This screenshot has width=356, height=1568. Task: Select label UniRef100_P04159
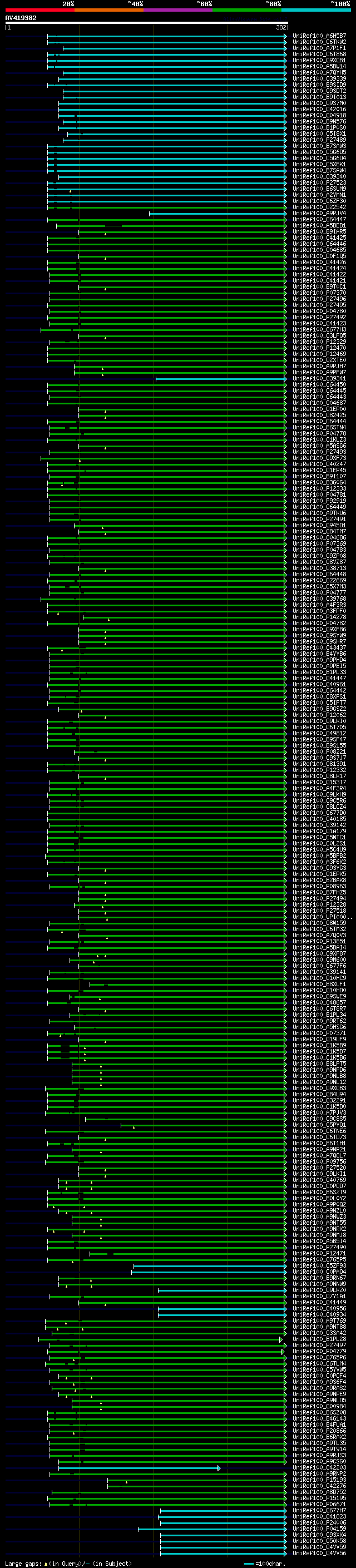tap(319, 1529)
